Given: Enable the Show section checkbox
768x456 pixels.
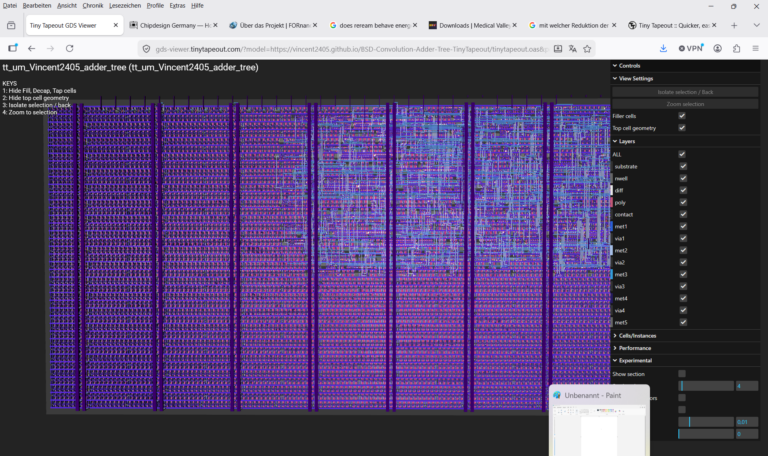Looking at the screenshot, I should (682, 374).
